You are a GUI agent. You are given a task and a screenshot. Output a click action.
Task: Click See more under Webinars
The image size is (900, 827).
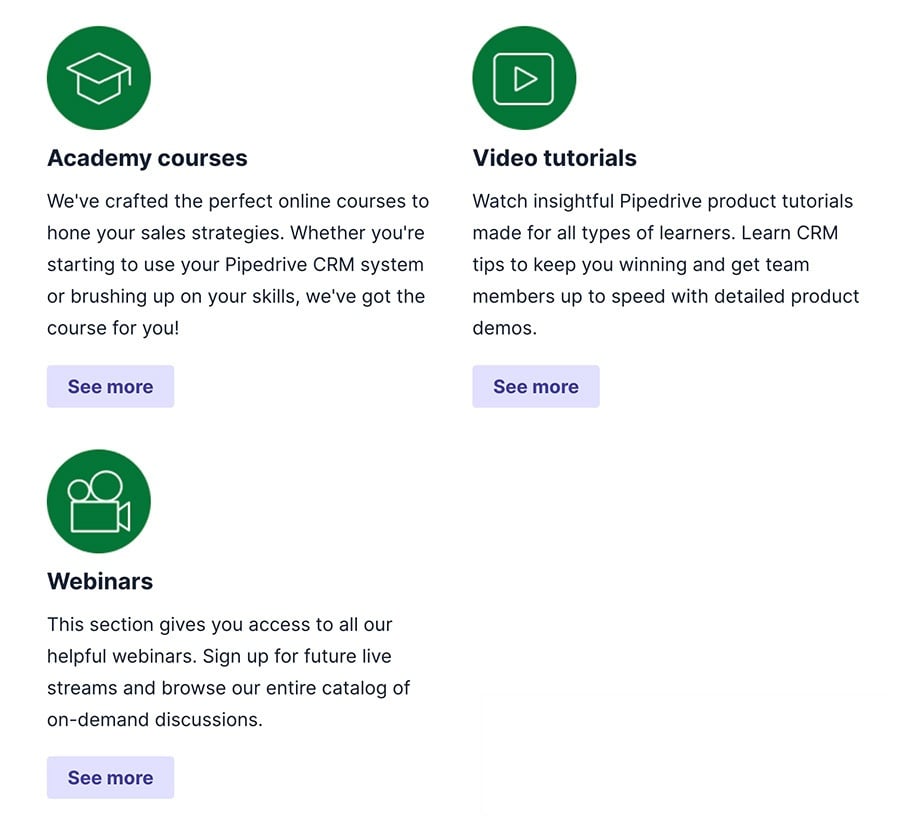pos(110,777)
